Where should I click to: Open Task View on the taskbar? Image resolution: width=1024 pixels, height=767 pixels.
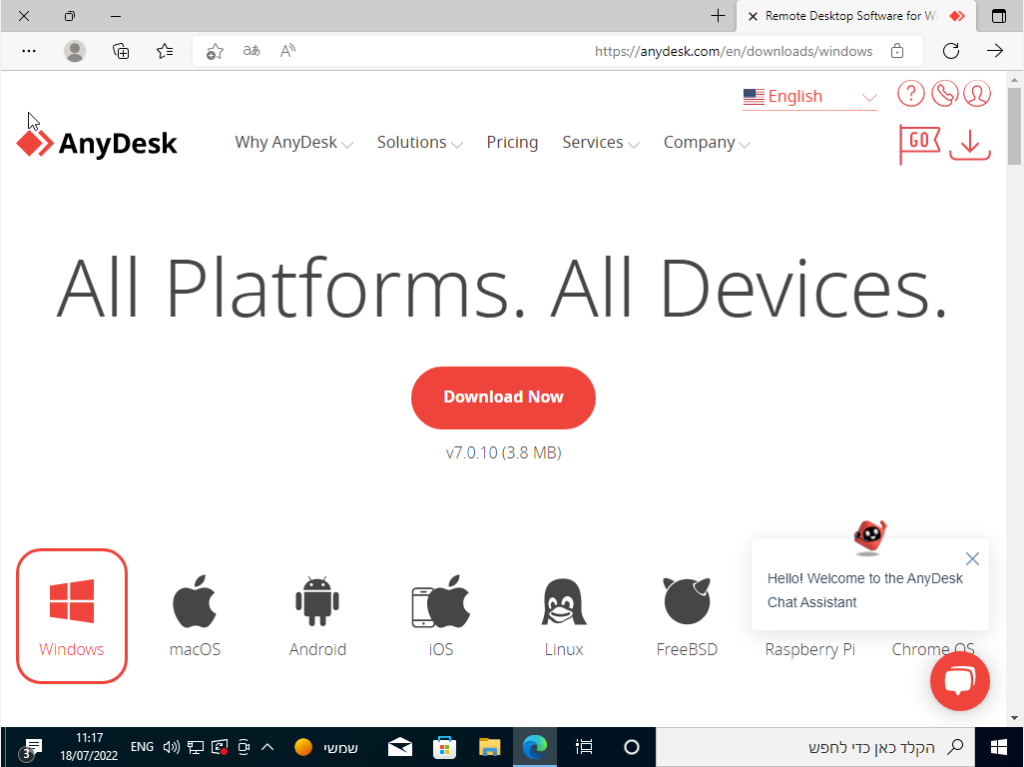584,747
